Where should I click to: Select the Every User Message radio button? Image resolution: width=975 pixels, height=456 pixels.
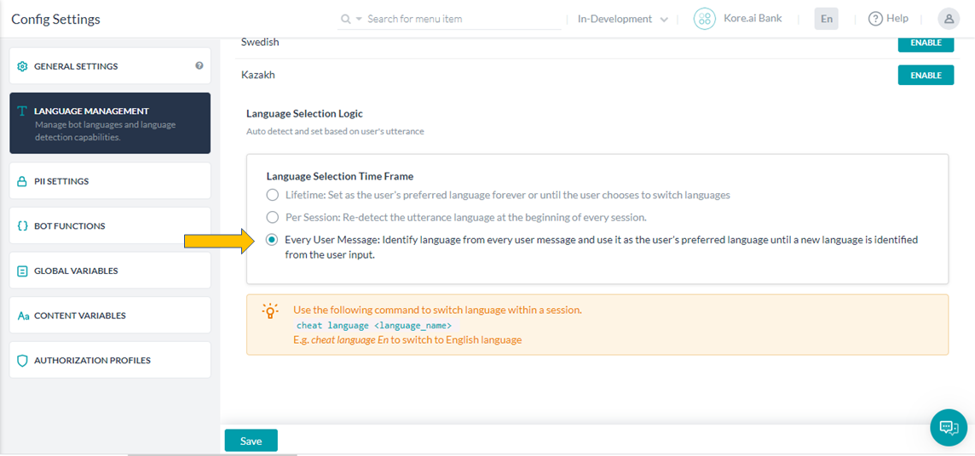[x=272, y=240]
